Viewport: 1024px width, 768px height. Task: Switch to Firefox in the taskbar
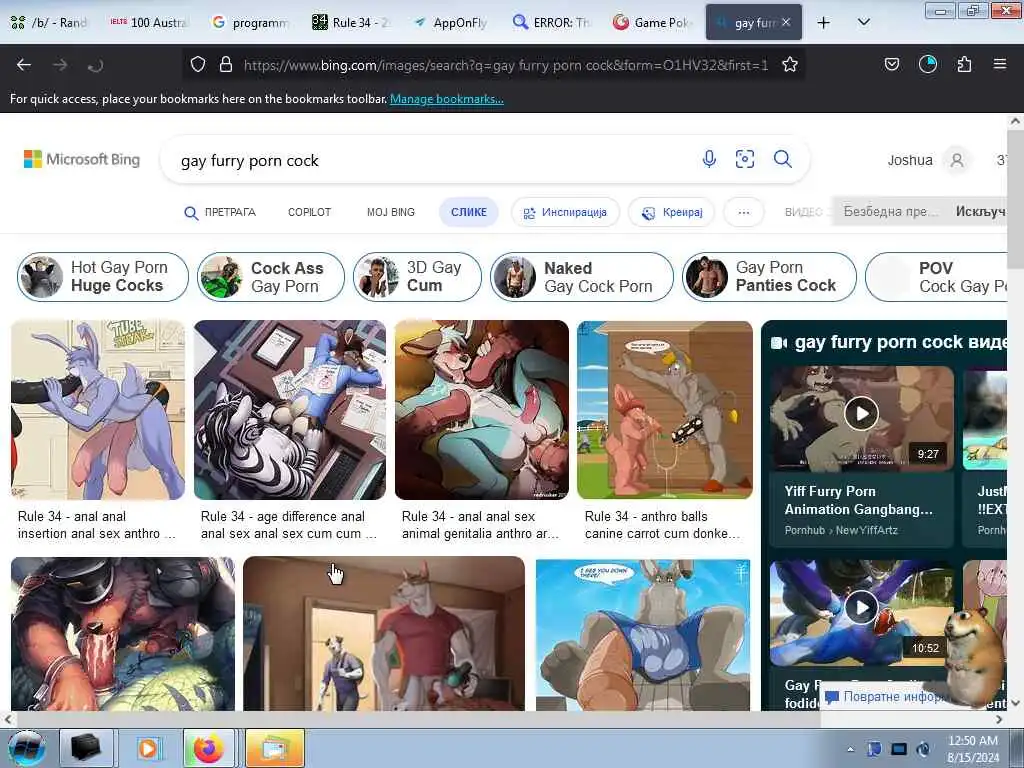pos(209,748)
